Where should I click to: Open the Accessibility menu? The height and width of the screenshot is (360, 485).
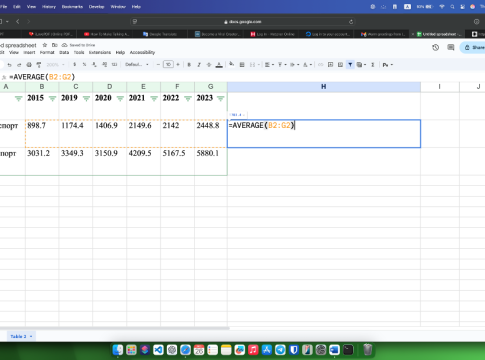[142, 52]
